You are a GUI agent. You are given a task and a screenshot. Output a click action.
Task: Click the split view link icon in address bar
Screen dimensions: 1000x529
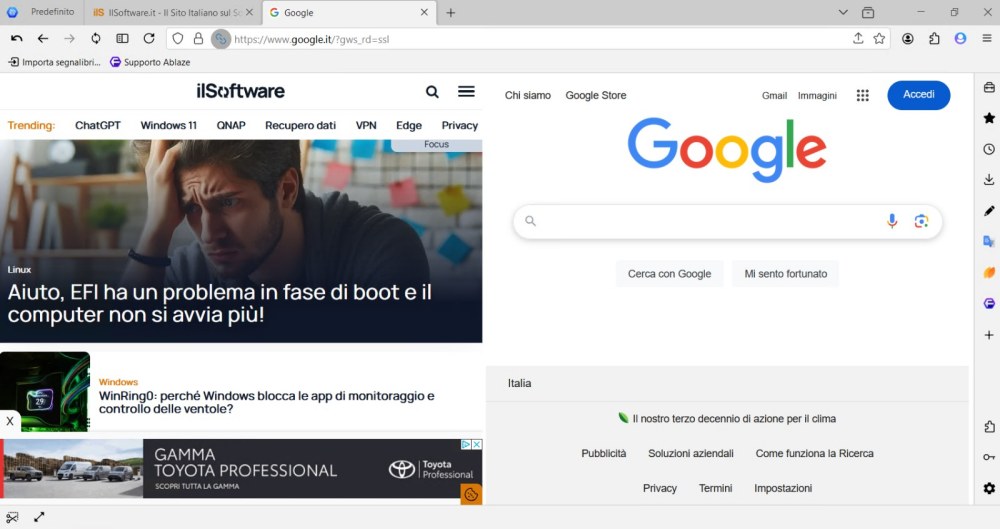point(221,39)
